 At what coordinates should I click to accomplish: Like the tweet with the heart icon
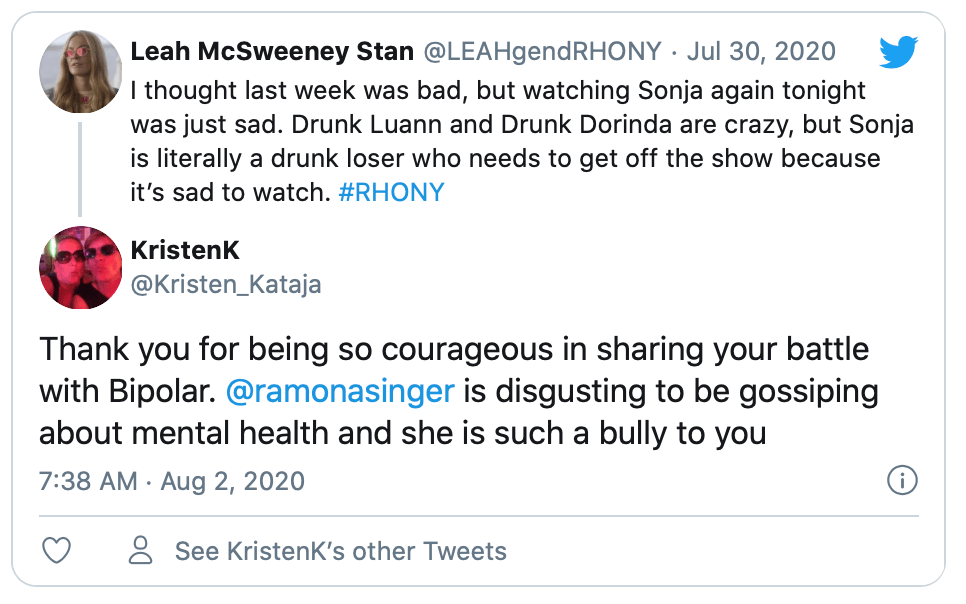pyautogui.click(x=58, y=550)
